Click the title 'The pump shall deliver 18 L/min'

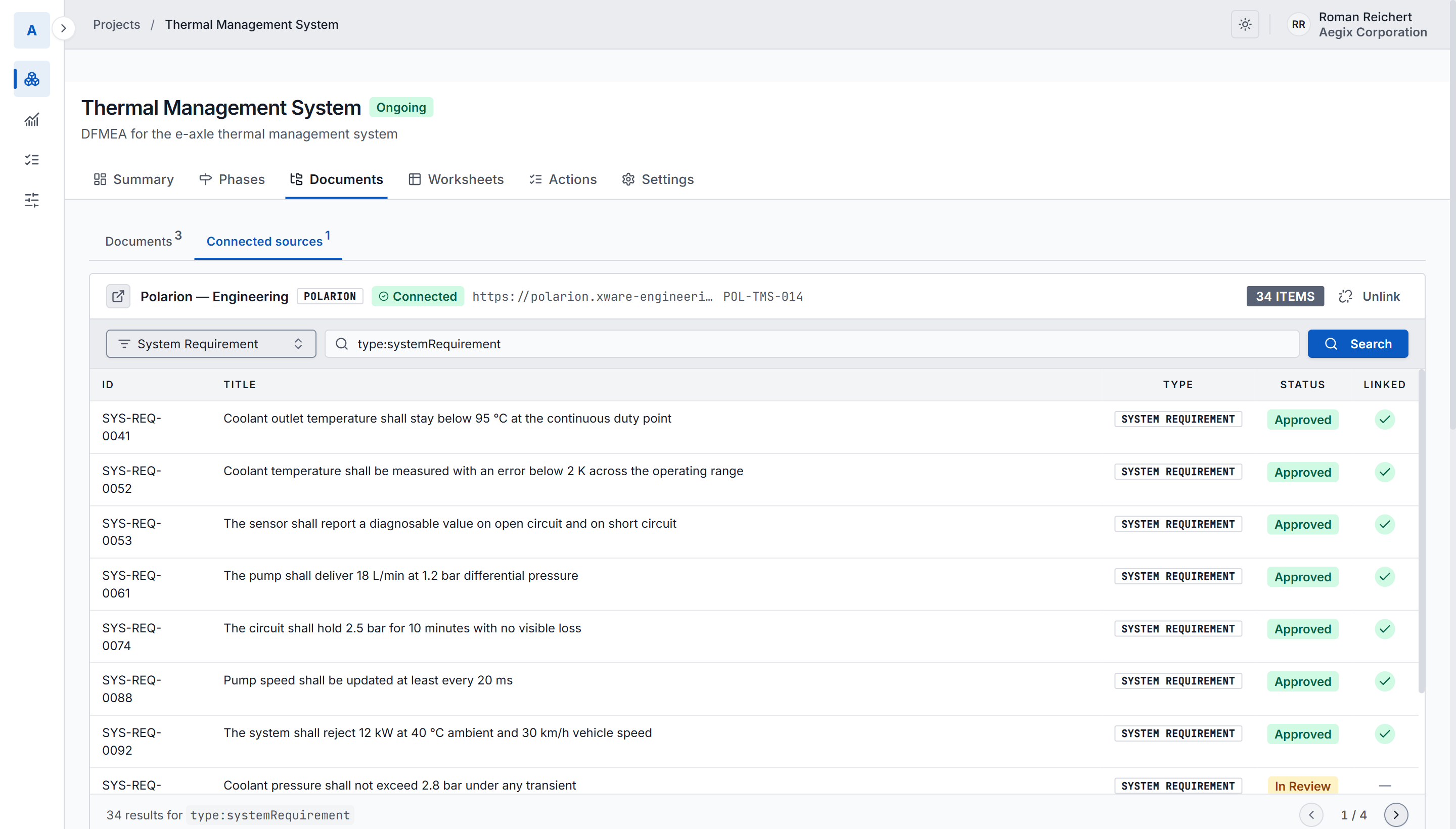click(x=400, y=576)
